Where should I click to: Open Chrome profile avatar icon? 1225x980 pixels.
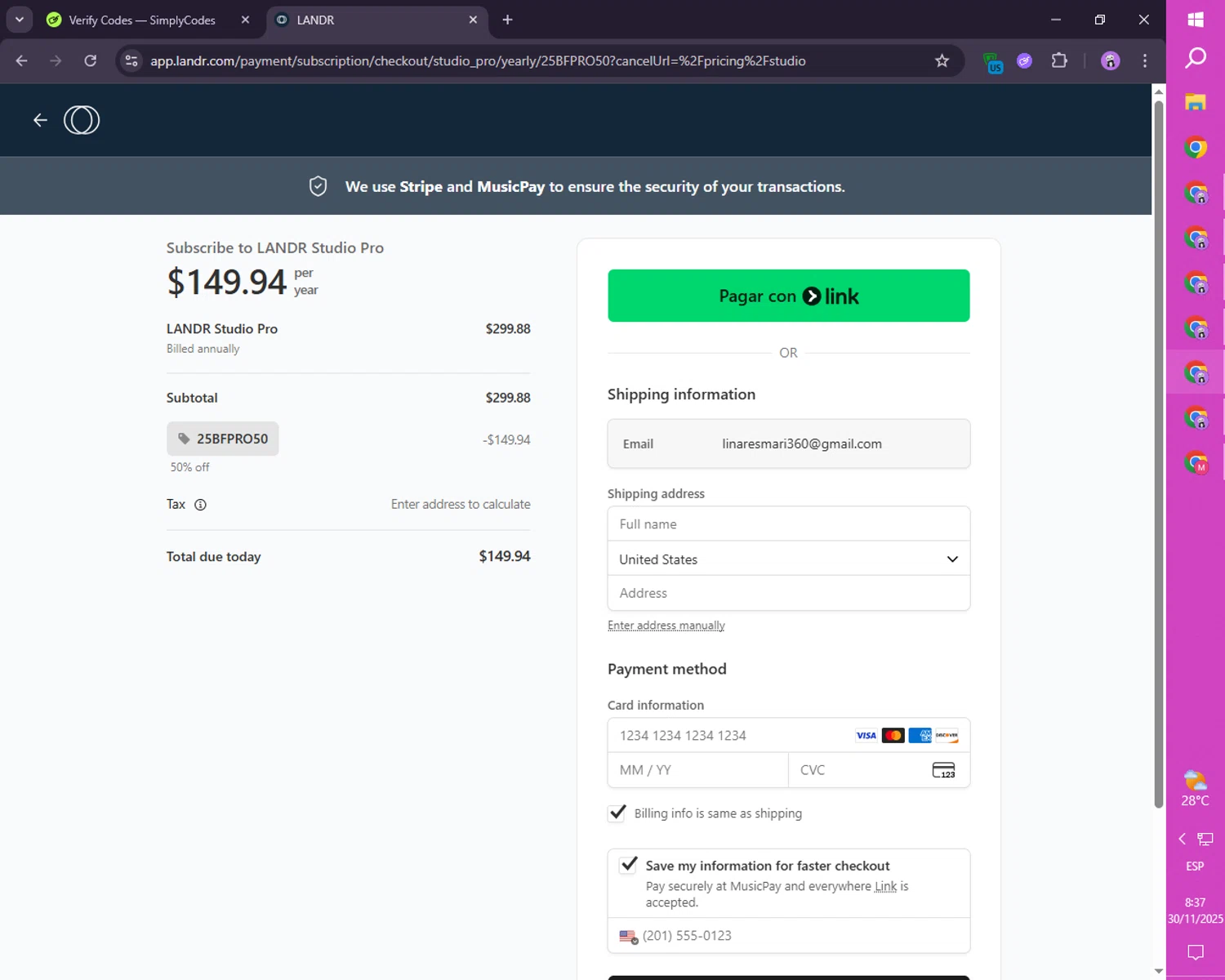click(x=1110, y=60)
